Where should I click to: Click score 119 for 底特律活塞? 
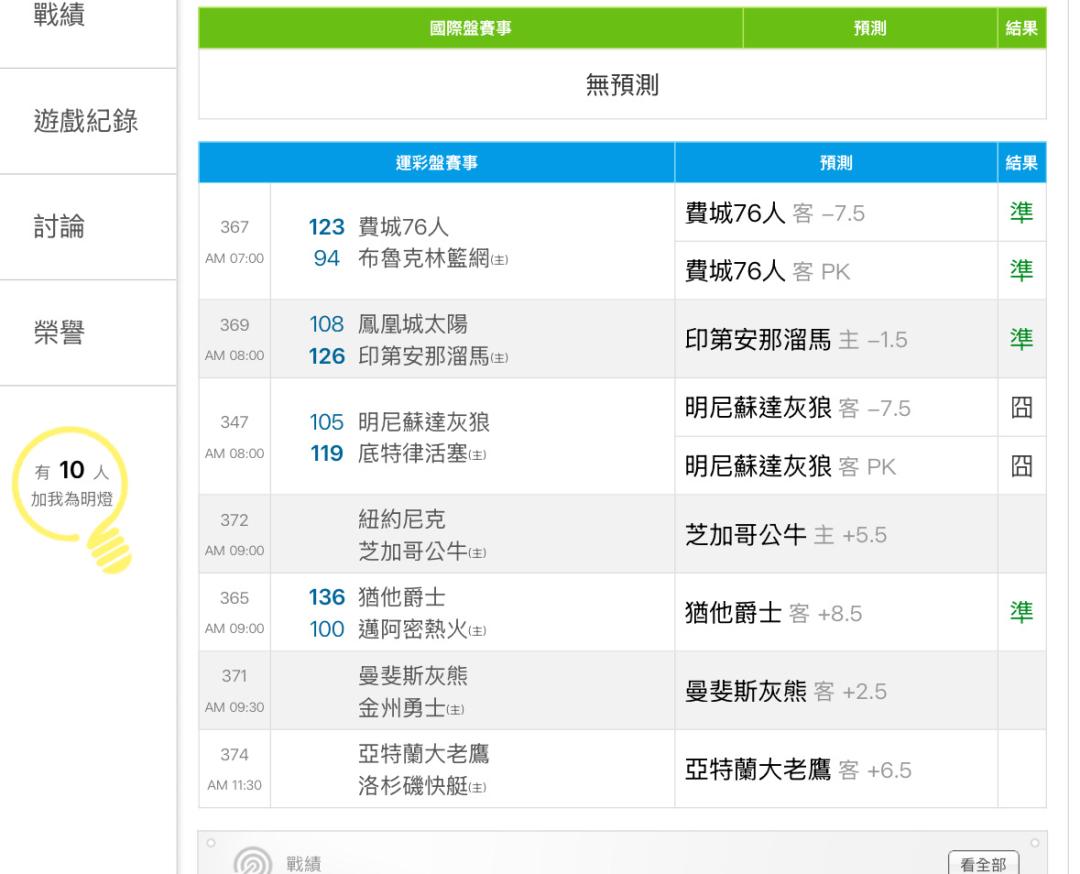[x=326, y=454]
